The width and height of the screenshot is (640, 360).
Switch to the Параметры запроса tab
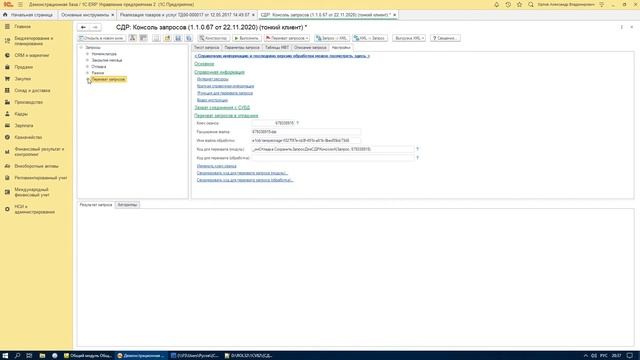pyautogui.click(x=242, y=48)
